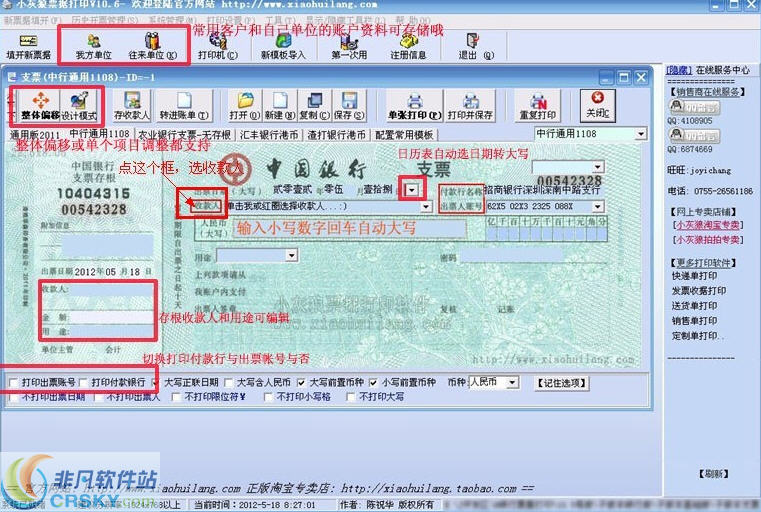This screenshot has height=512, width=761.
Task: Open 我方单位 account settings
Action: (94, 47)
